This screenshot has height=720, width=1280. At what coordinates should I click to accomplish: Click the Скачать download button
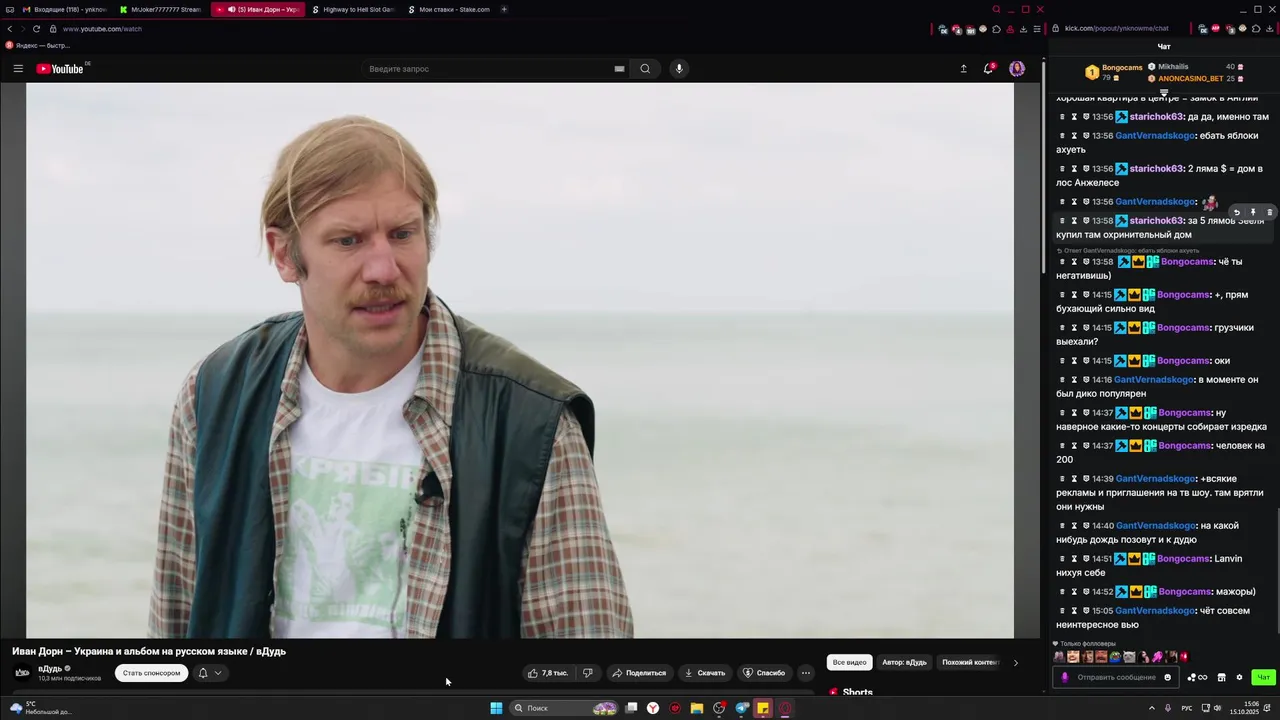[704, 673]
